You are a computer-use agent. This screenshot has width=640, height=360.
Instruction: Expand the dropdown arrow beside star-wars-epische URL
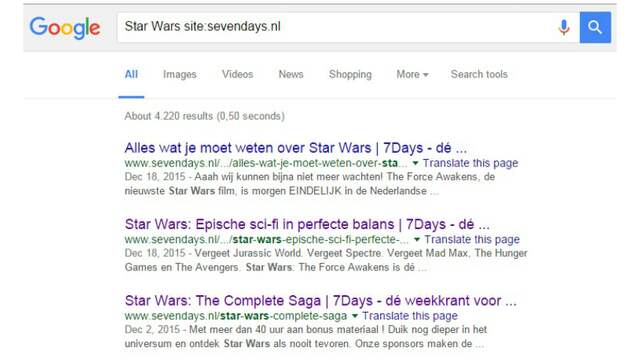click(417, 240)
